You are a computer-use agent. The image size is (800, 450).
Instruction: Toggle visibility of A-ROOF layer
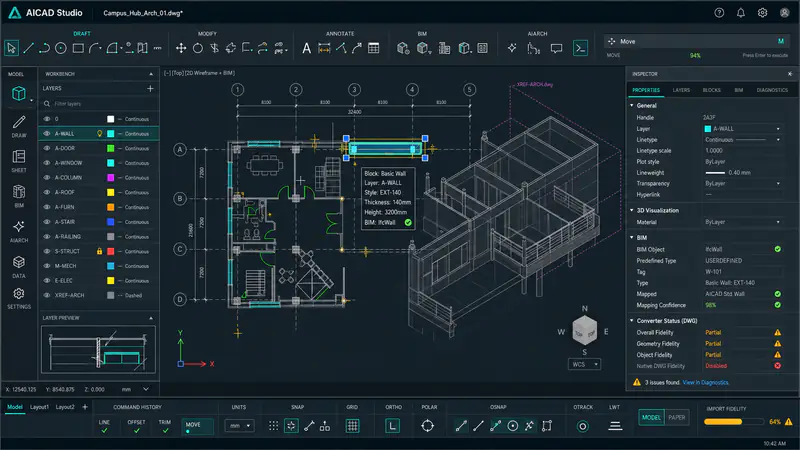click(47, 192)
